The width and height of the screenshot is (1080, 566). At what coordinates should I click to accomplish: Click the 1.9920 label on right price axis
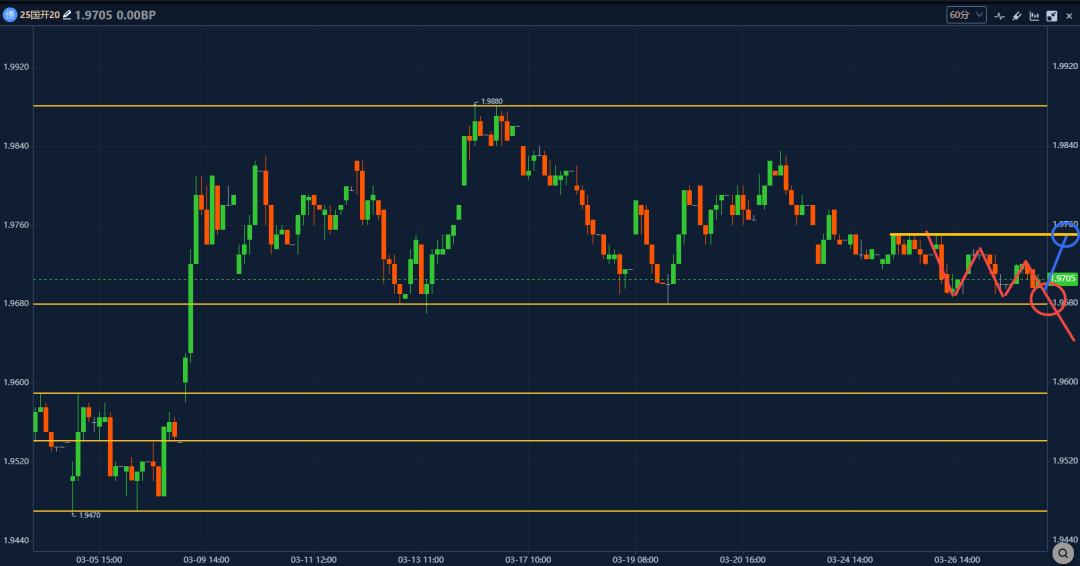click(1065, 67)
